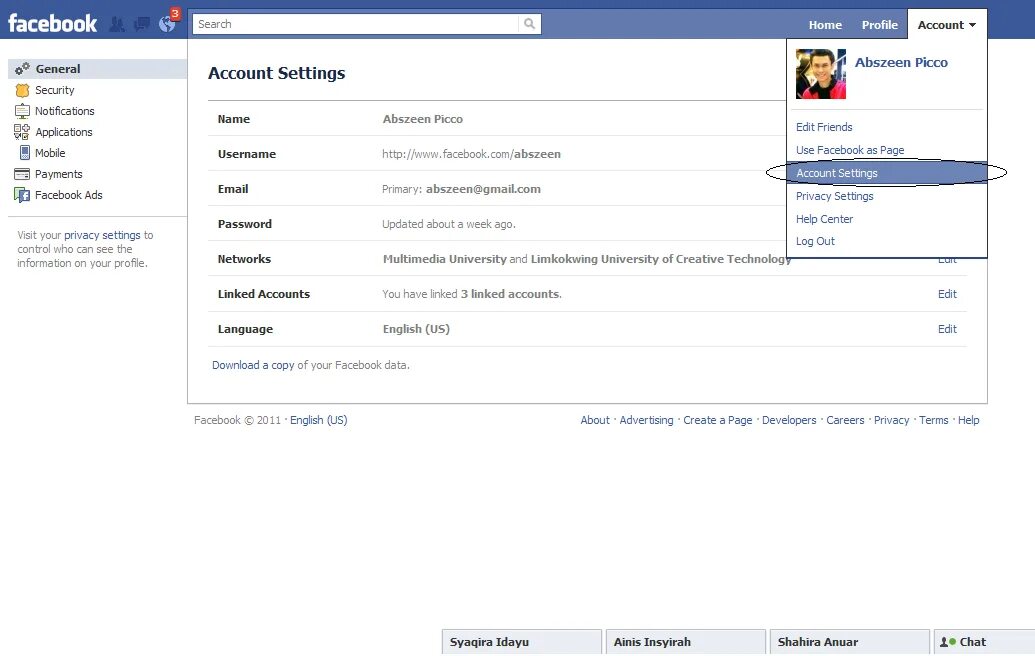Open About footer link
Screen dimensions: 1035x656
(595, 420)
